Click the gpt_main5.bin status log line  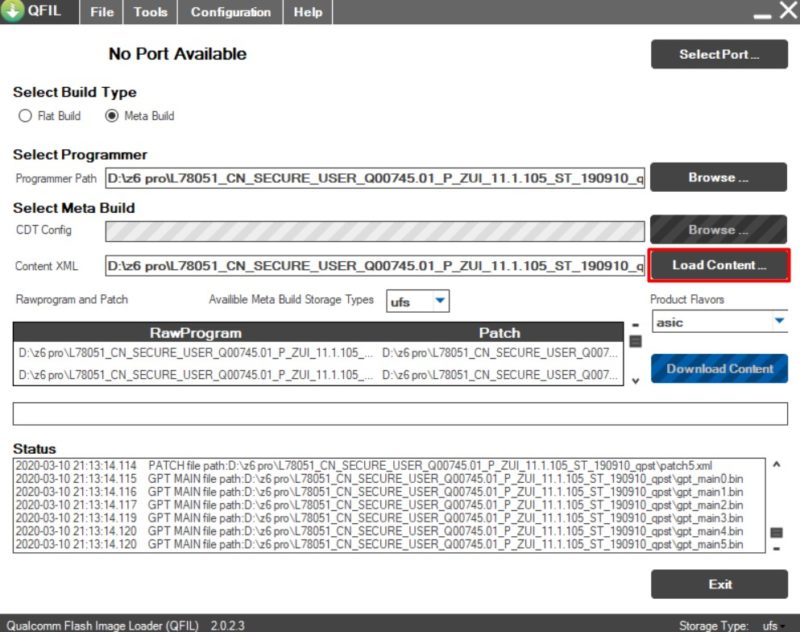(x=379, y=544)
